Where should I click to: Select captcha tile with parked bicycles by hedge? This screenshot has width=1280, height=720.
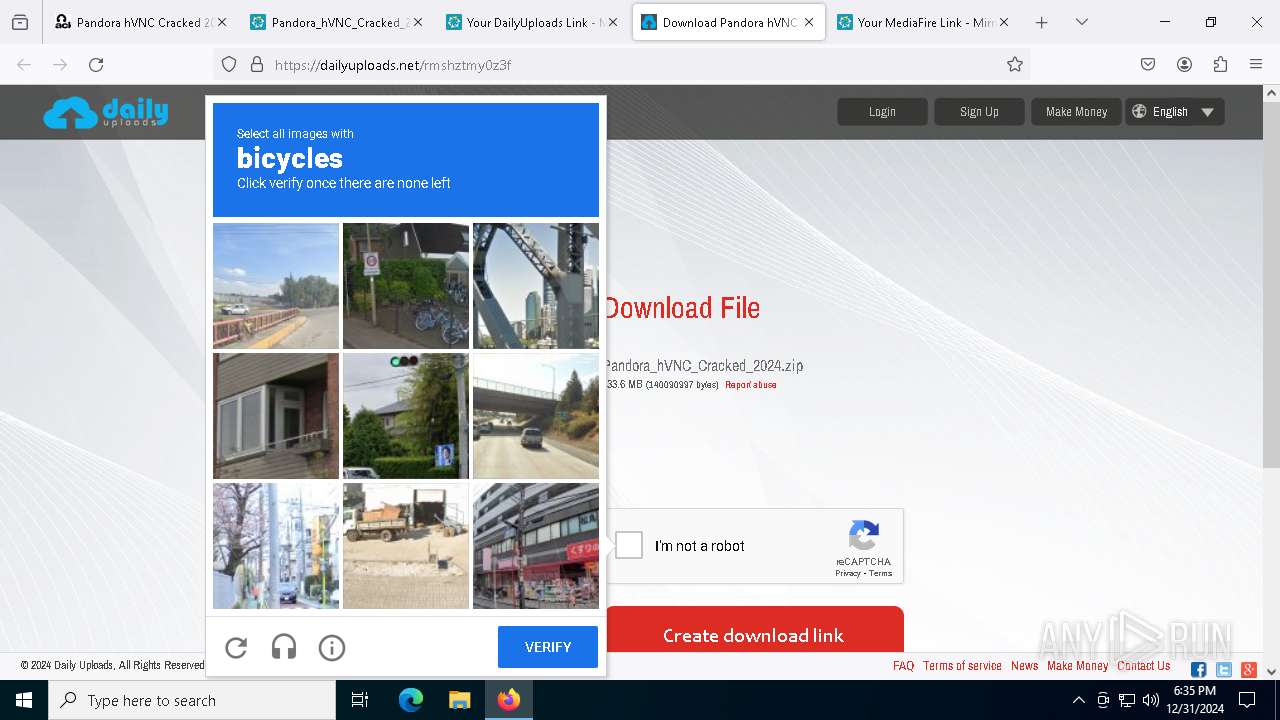(x=406, y=286)
